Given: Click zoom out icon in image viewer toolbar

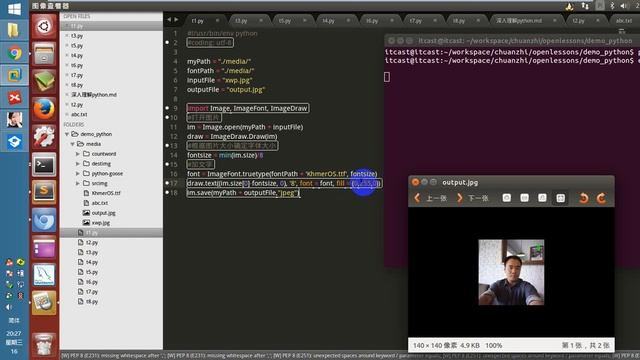Looking at the screenshot, I should click(524, 198).
